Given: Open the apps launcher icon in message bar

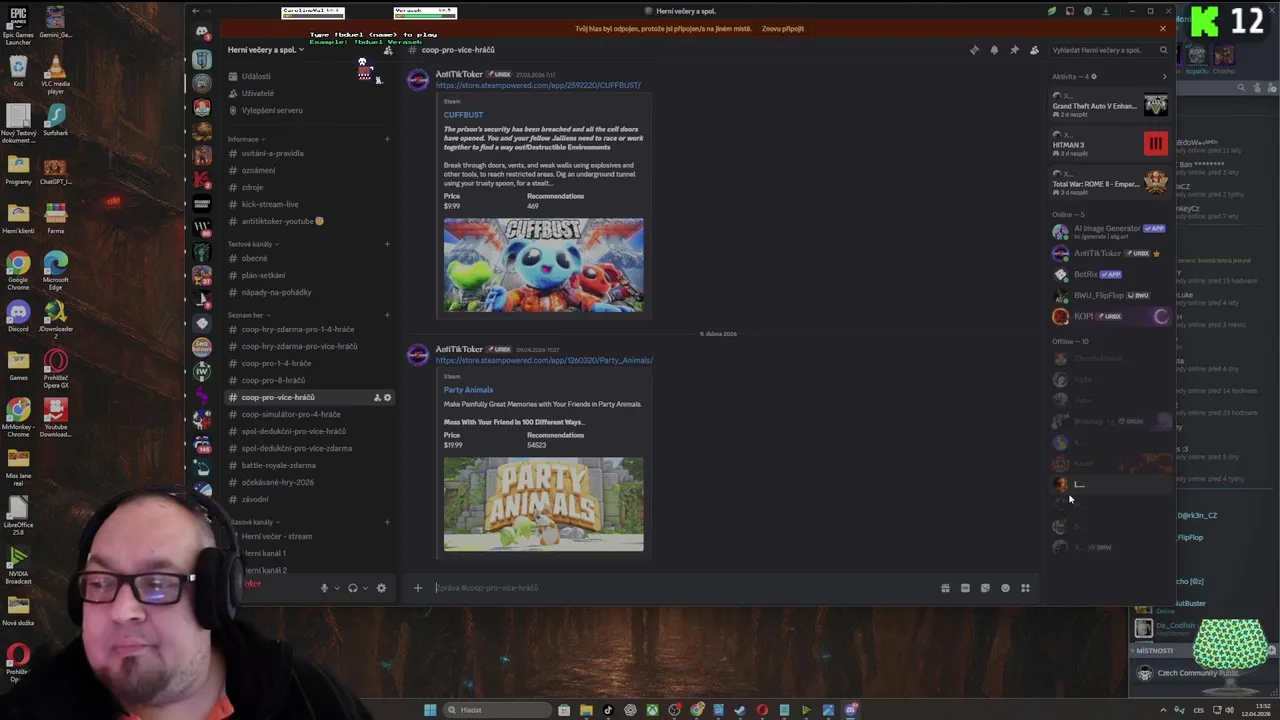Looking at the screenshot, I should click(1025, 588).
